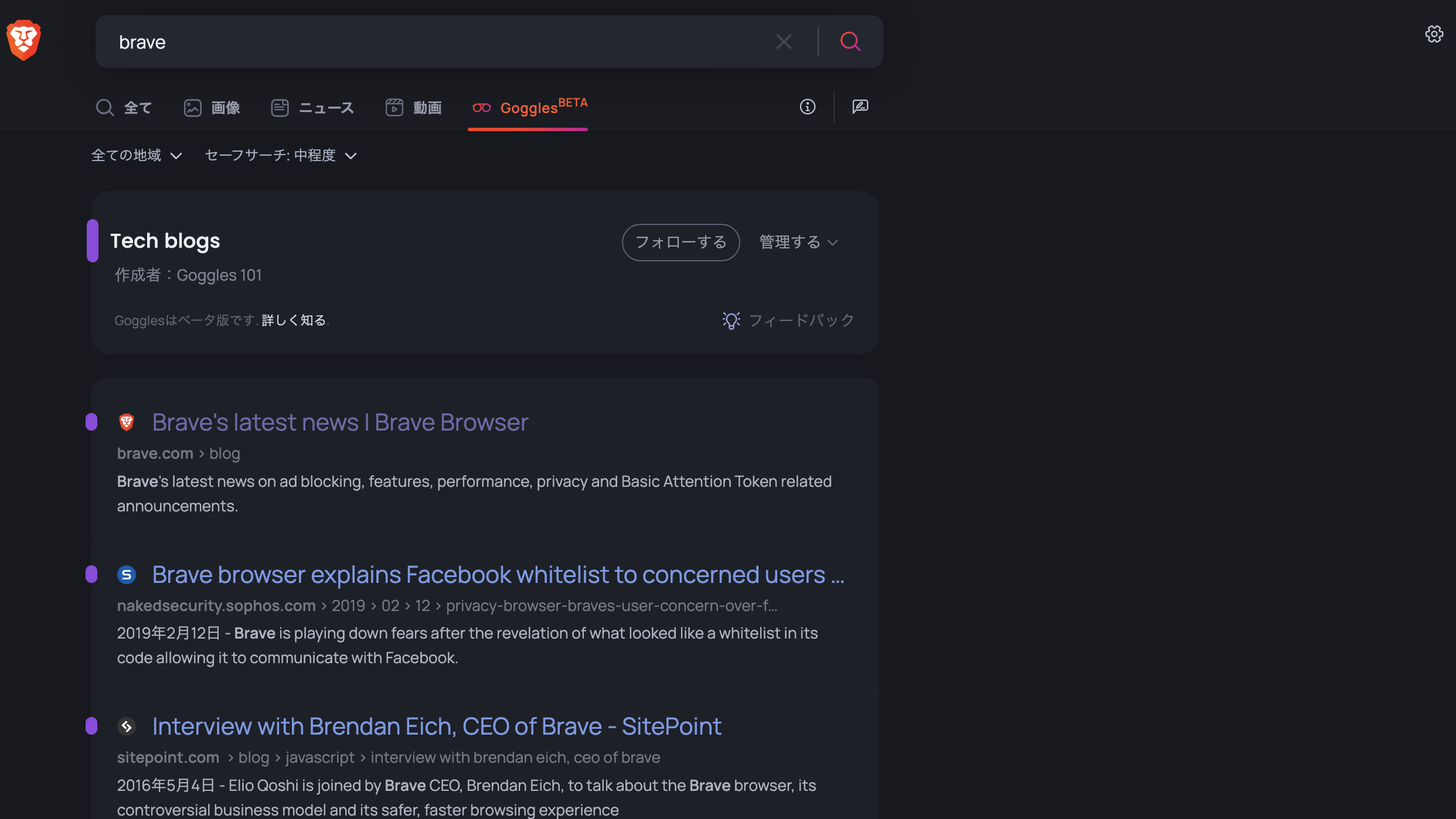This screenshot has height=819, width=1456.
Task: Click Brave favicon beside latest news result
Action: 127,422
